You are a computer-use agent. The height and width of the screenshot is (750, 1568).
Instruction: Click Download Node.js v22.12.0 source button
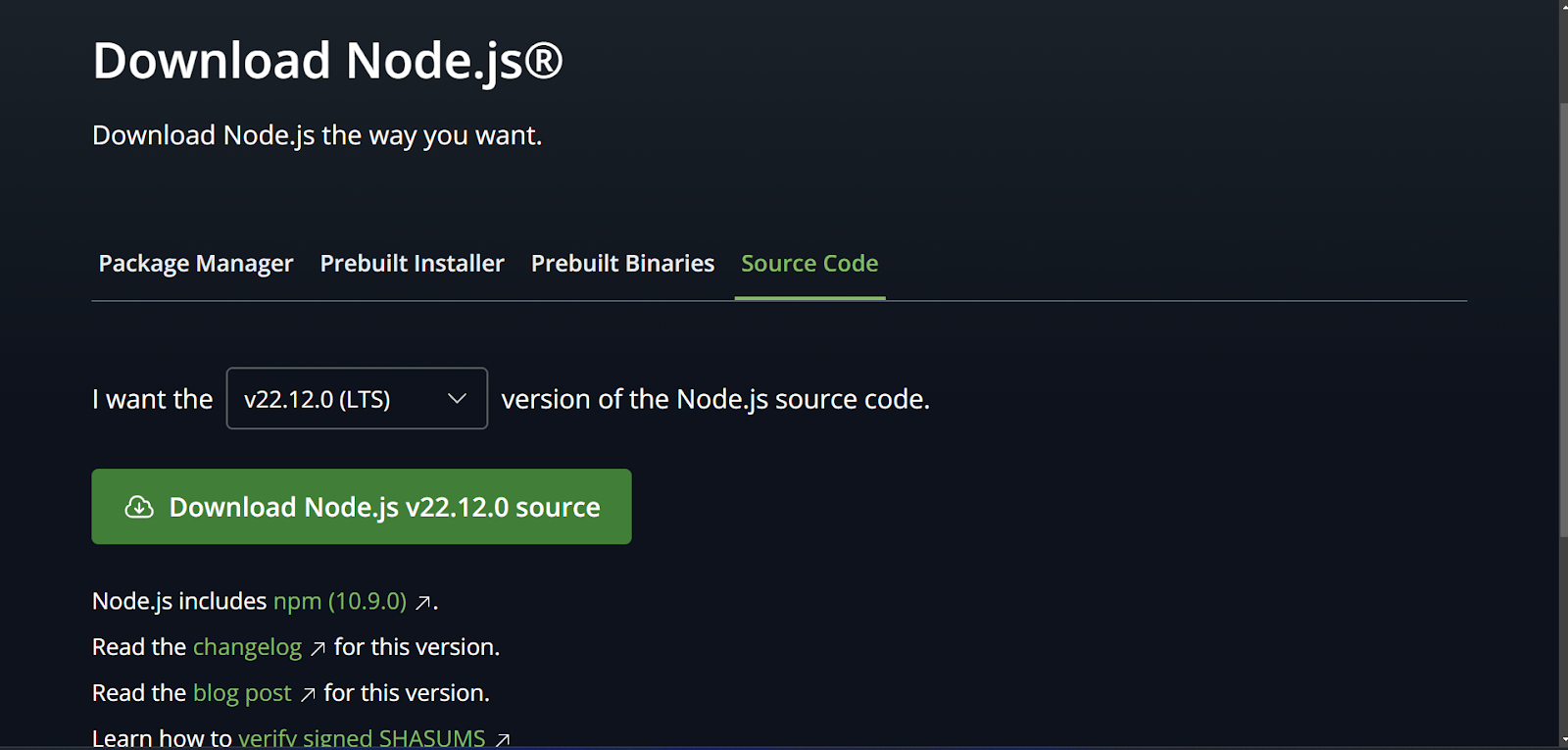pyautogui.click(x=362, y=507)
